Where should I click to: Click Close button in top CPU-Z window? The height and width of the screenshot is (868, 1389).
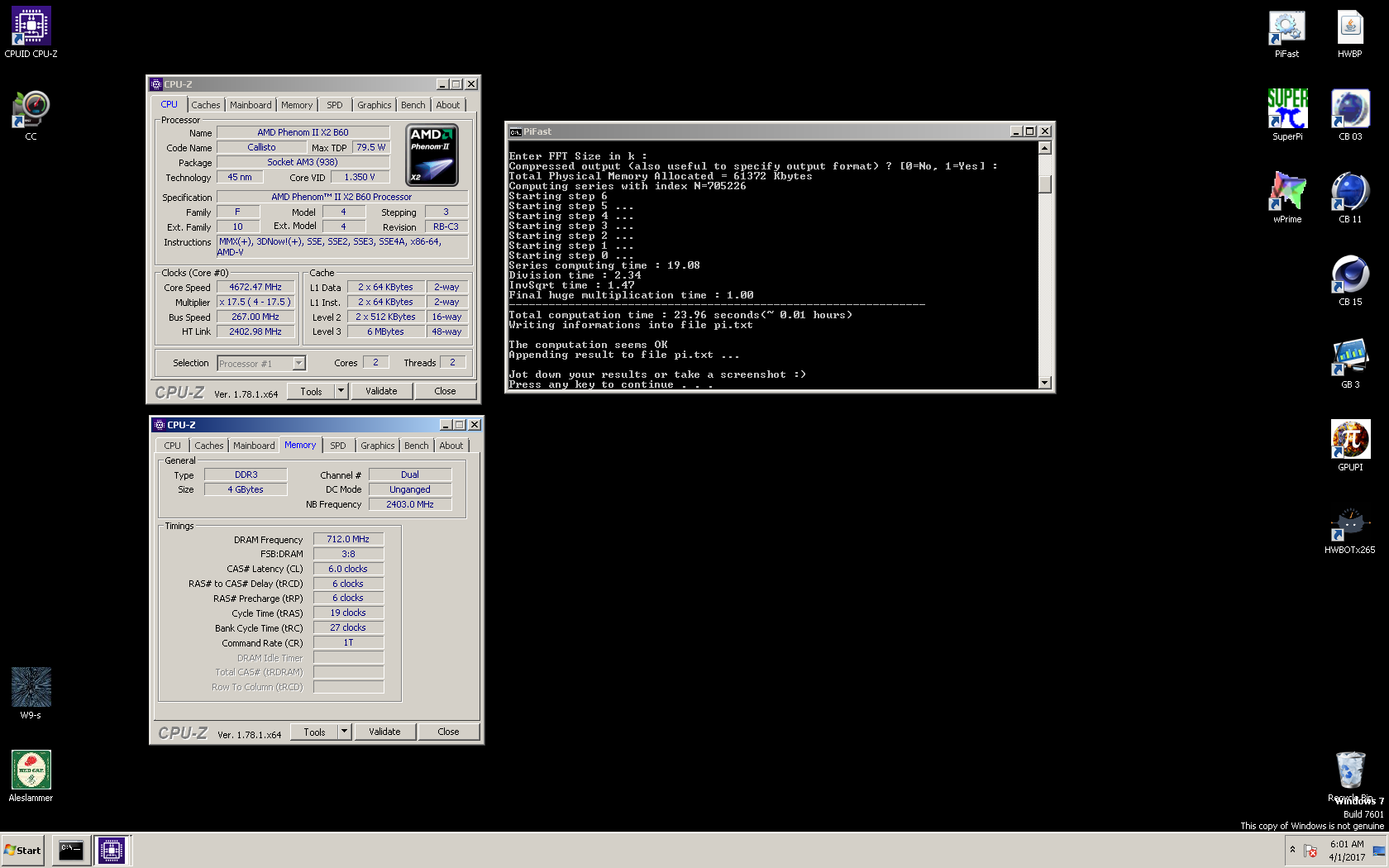tap(445, 391)
